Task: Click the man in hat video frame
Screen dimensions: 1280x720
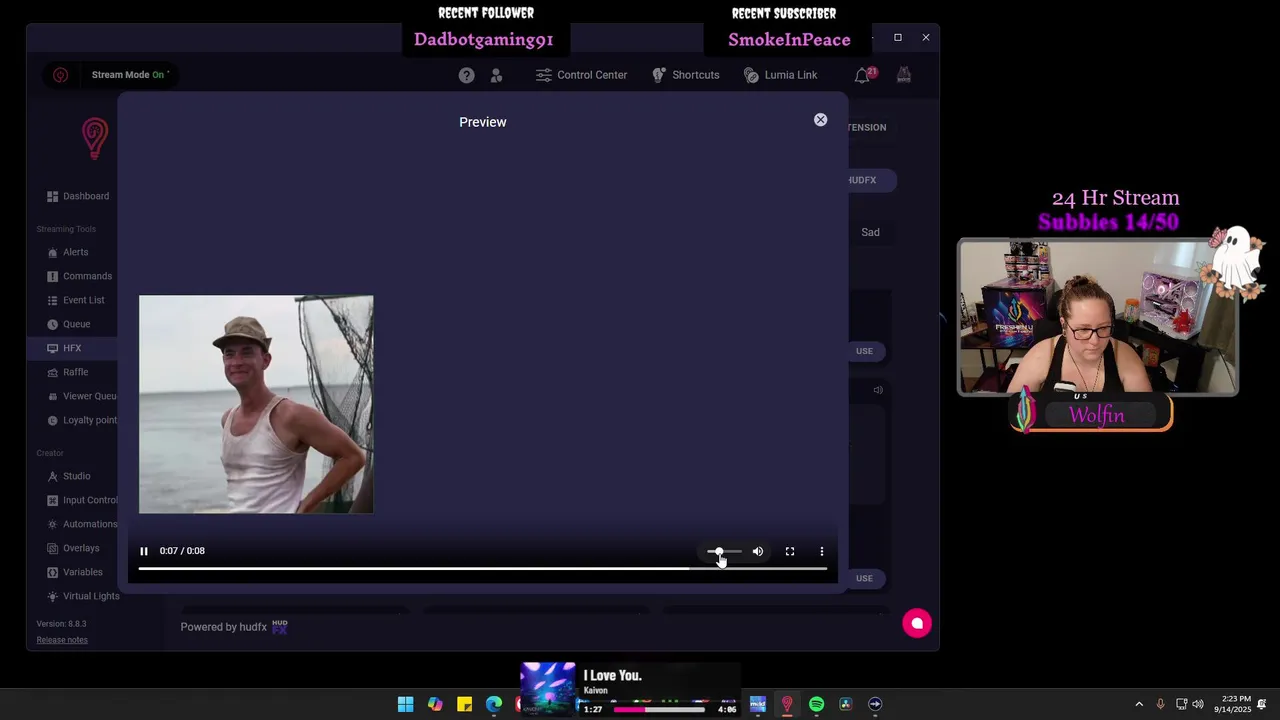Action: [256, 404]
